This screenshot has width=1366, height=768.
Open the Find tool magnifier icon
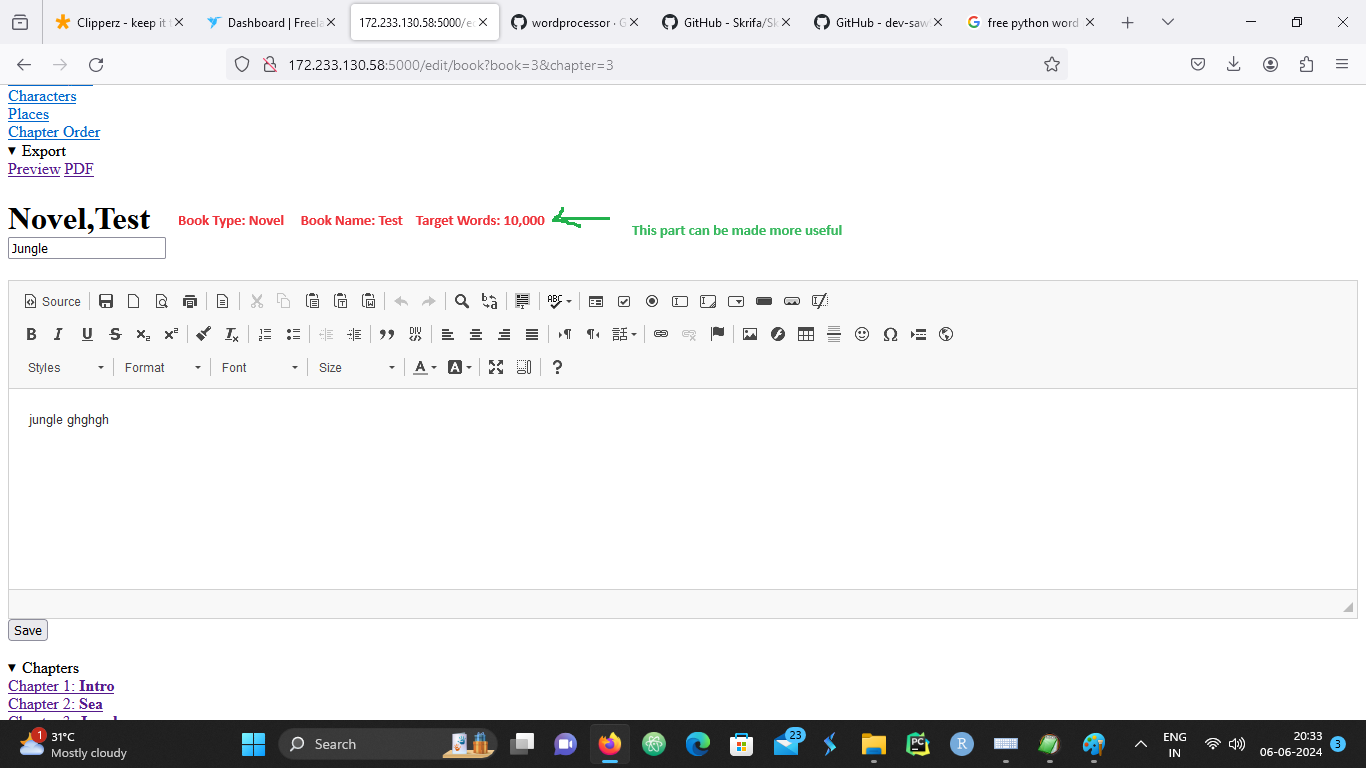pos(462,301)
